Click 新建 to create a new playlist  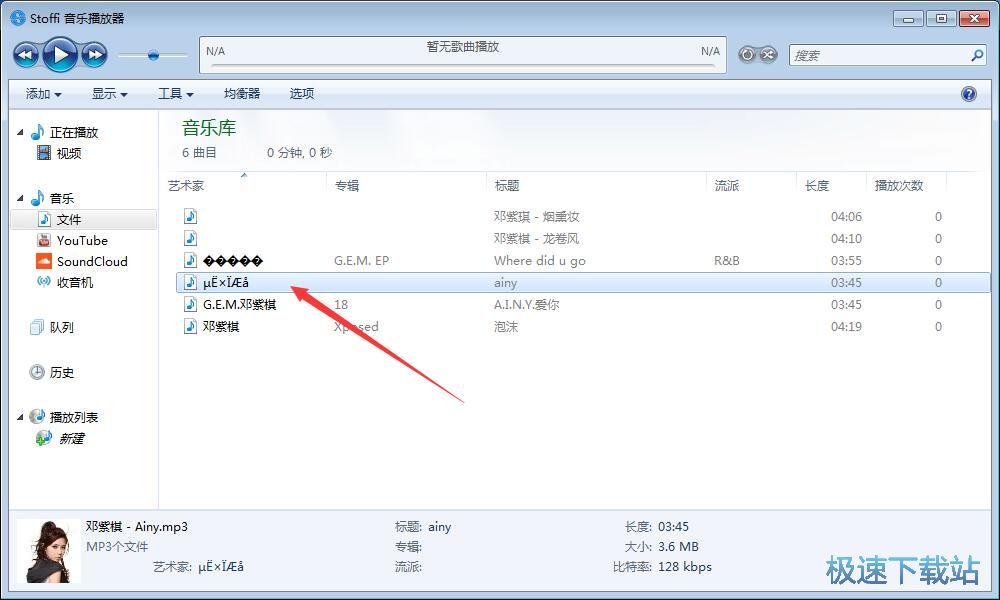pos(70,438)
